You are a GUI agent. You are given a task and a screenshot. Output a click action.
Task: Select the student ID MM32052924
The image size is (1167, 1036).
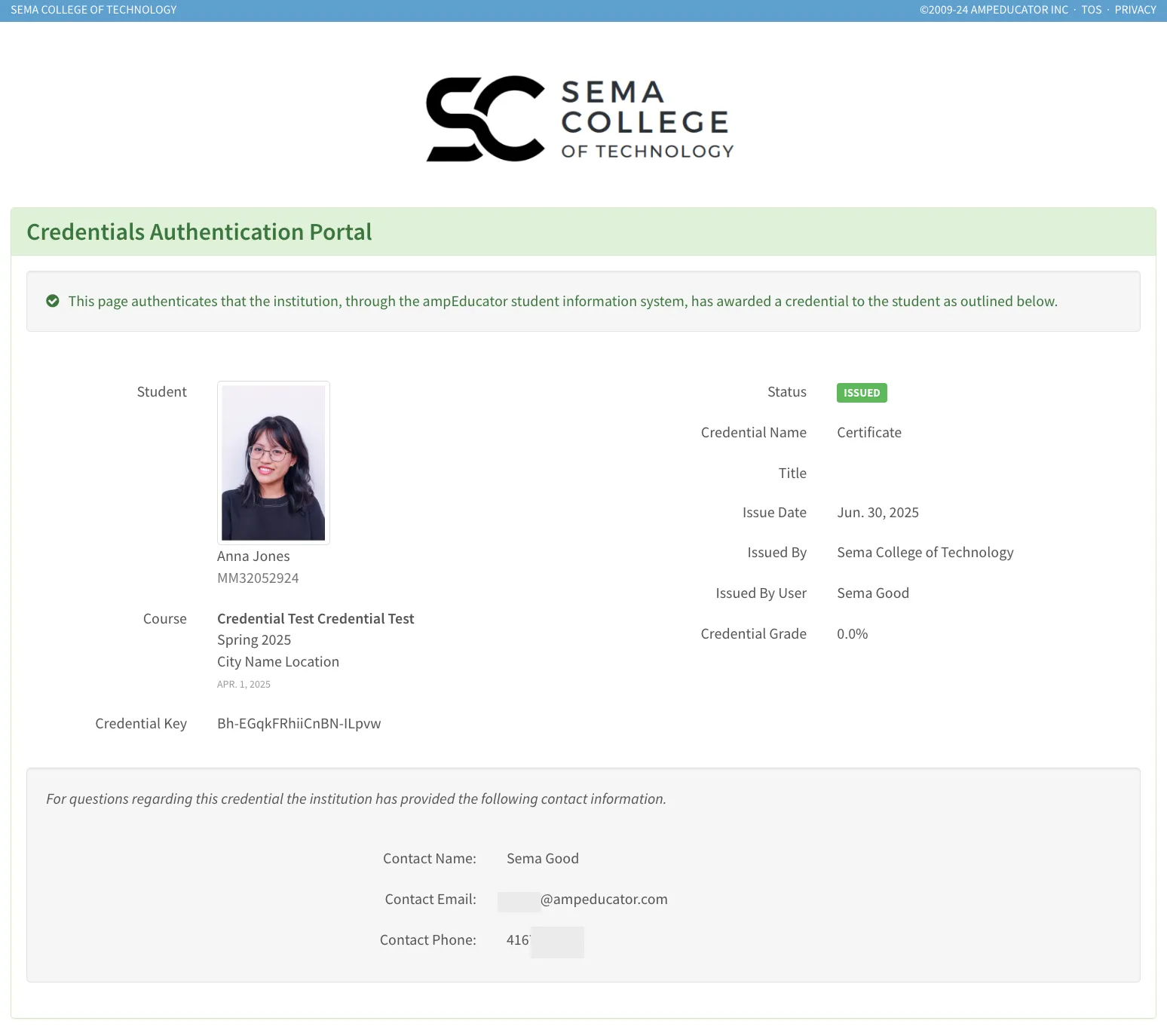click(x=258, y=578)
